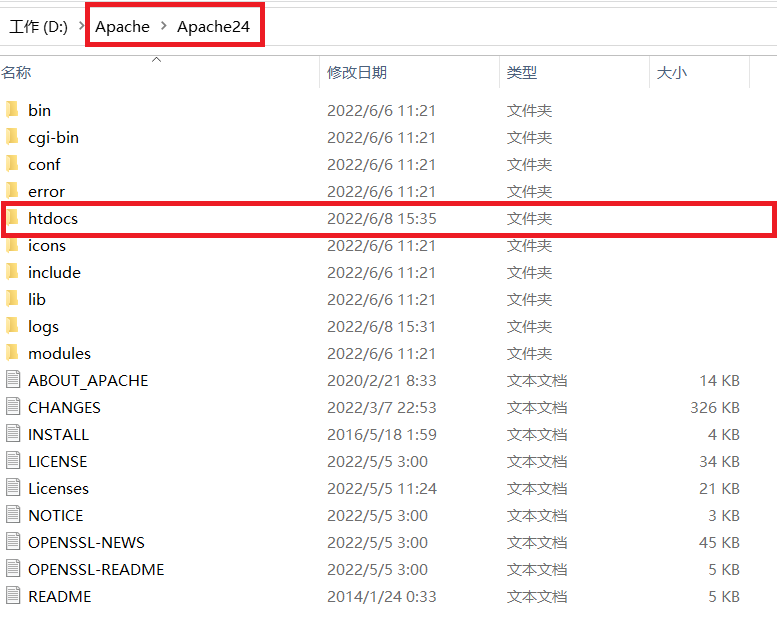
Task: Select the logs folder name
Action: (44, 327)
